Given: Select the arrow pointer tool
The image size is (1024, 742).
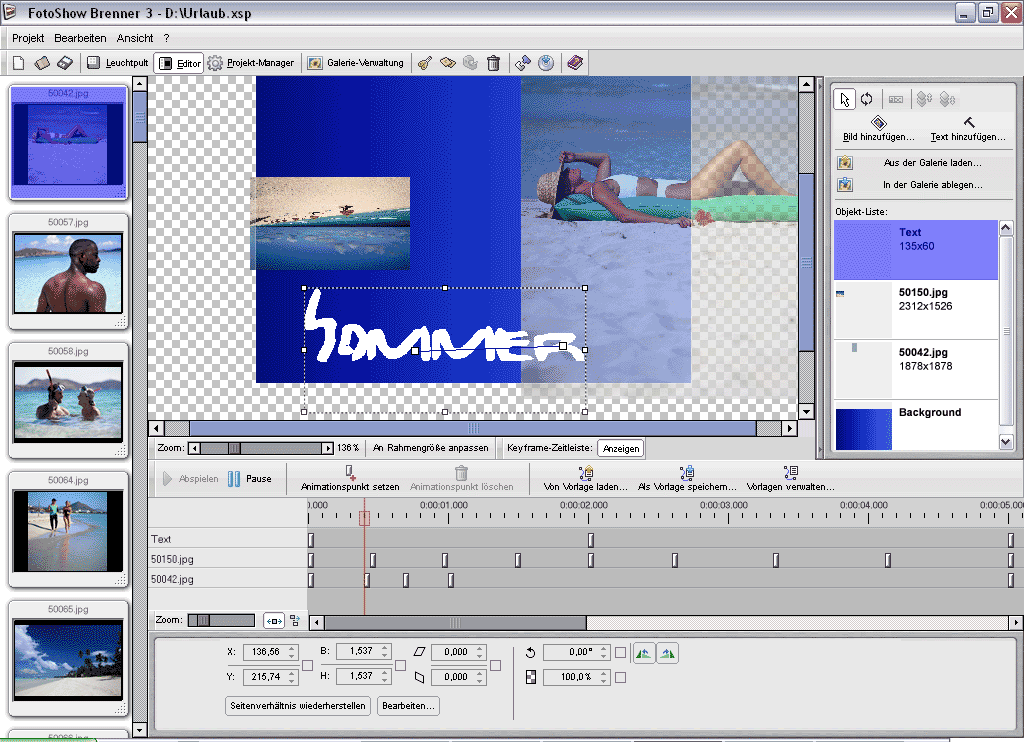Looking at the screenshot, I should click(x=846, y=99).
